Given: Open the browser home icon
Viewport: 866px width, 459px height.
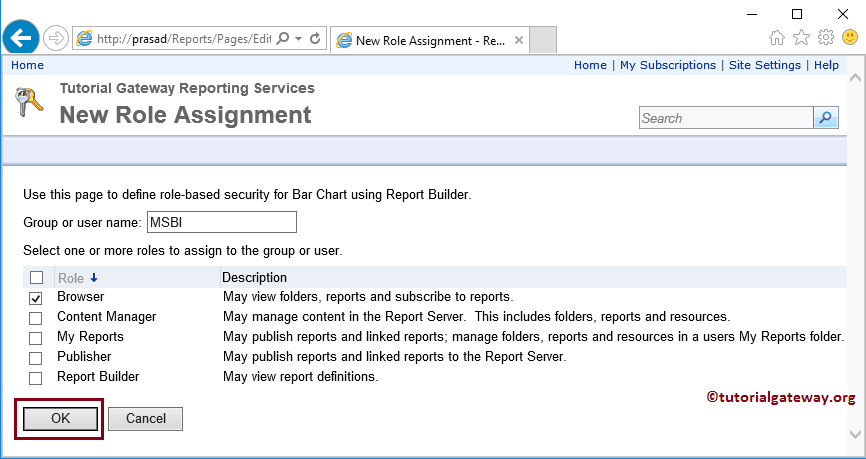Looking at the screenshot, I should (x=777, y=38).
